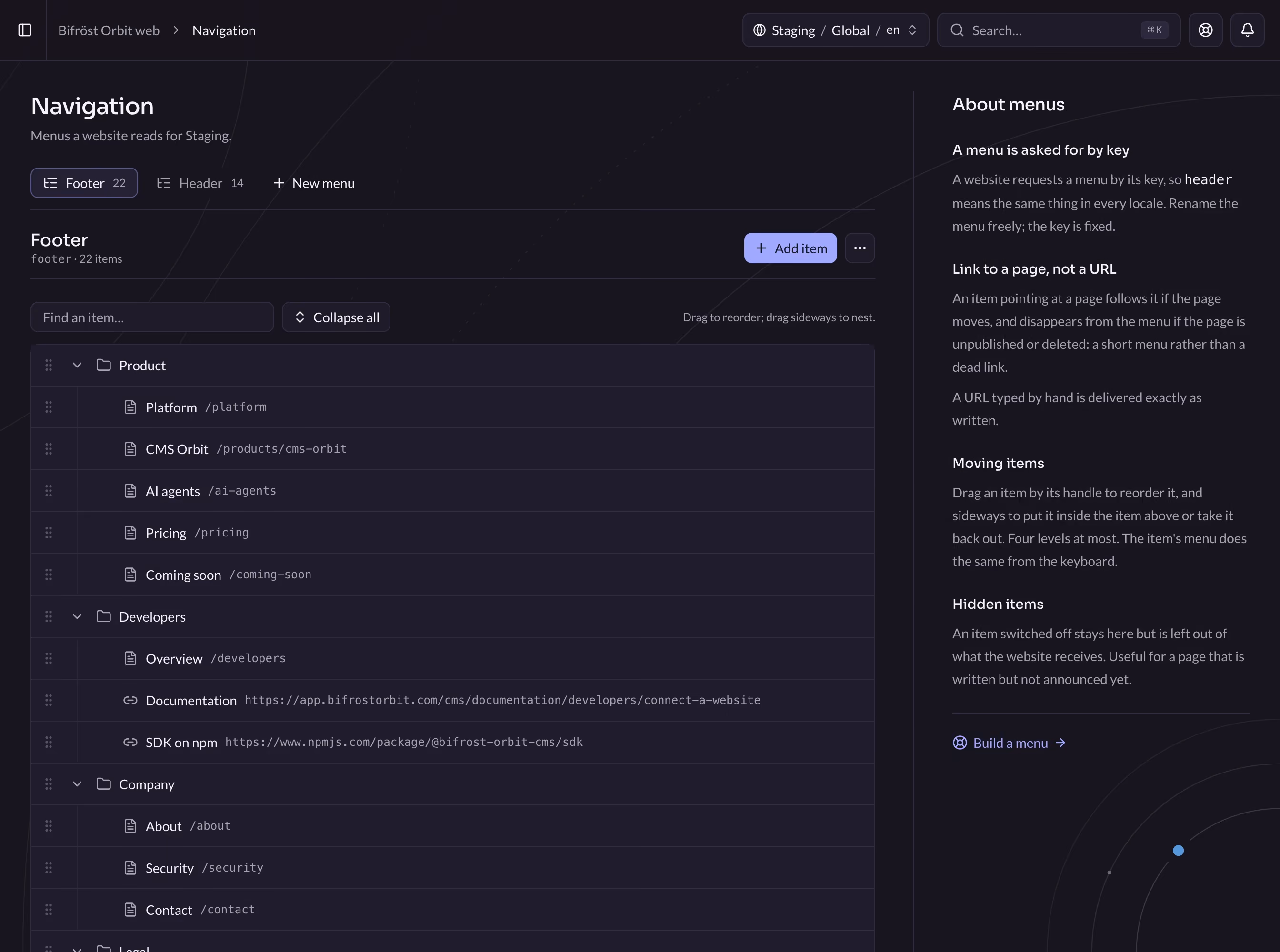
Task: Open the help lifebuoy icon in top bar
Action: [x=1205, y=30]
